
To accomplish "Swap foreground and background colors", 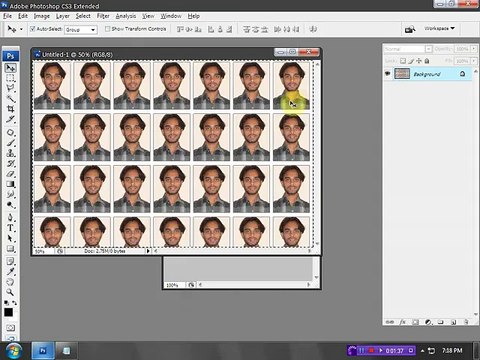I will coord(15,303).
